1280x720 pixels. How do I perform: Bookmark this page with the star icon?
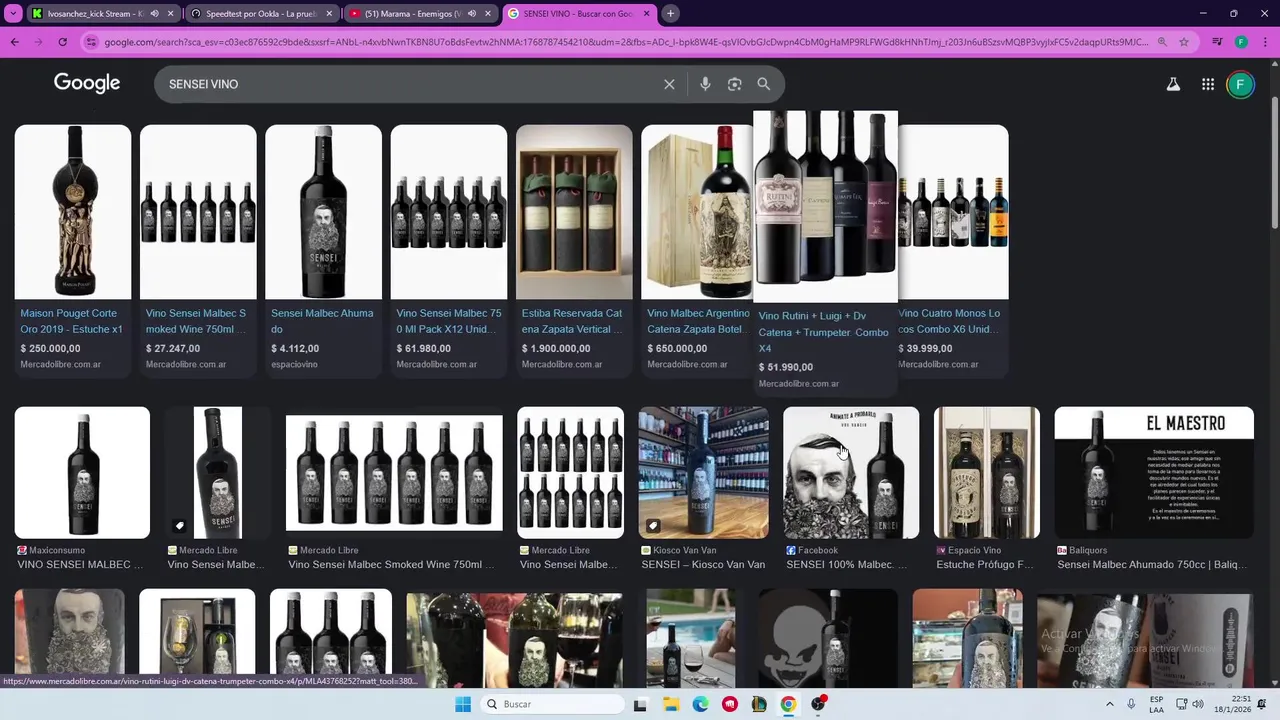[x=1184, y=42]
